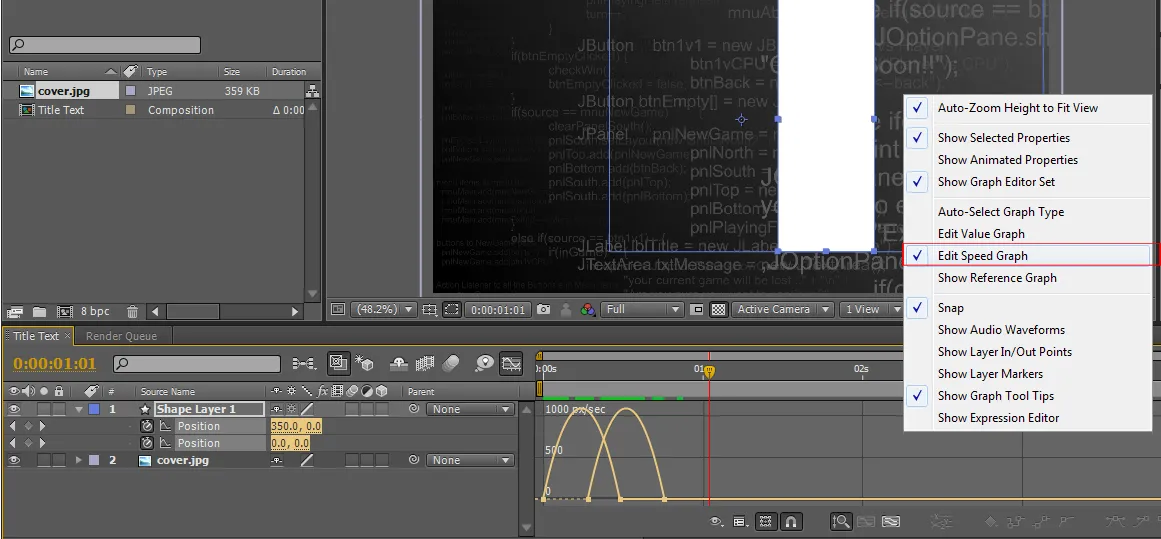
Task: Select Title Text timeline tab
Action: pyautogui.click(x=36, y=336)
